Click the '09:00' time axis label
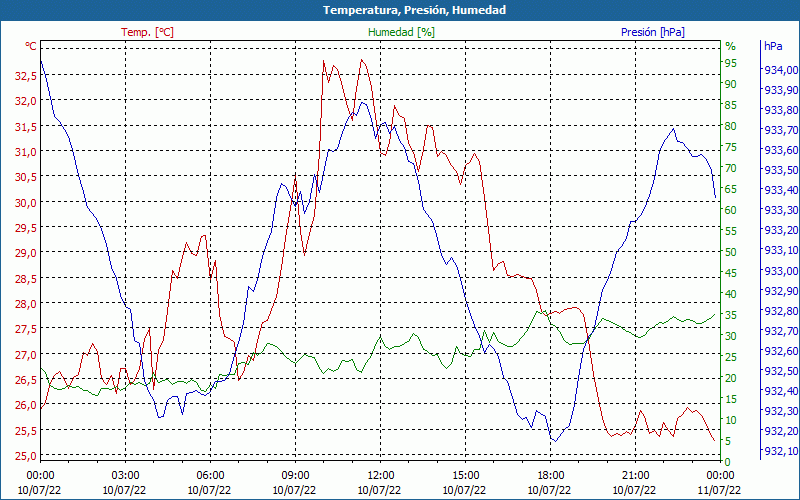This screenshot has width=800, height=500. pos(295,476)
